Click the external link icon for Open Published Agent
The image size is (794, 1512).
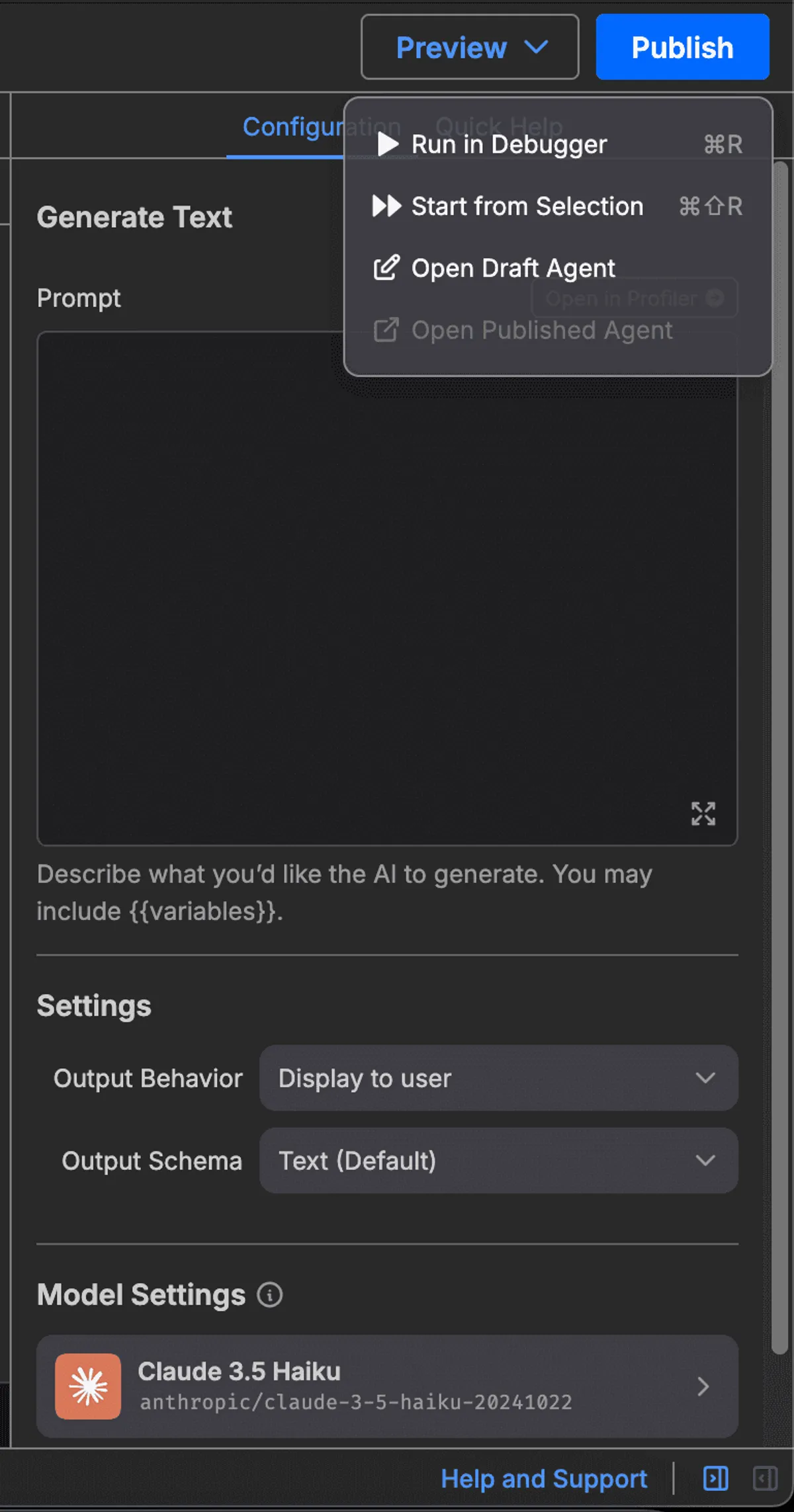pyautogui.click(x=386, y=330)
